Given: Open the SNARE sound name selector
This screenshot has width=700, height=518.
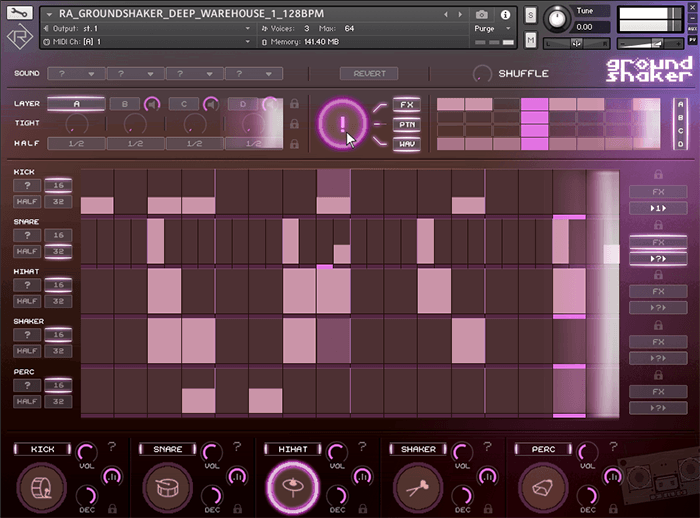Looking at the screenshot, I should pyautogui.click(x=167, y=449).
